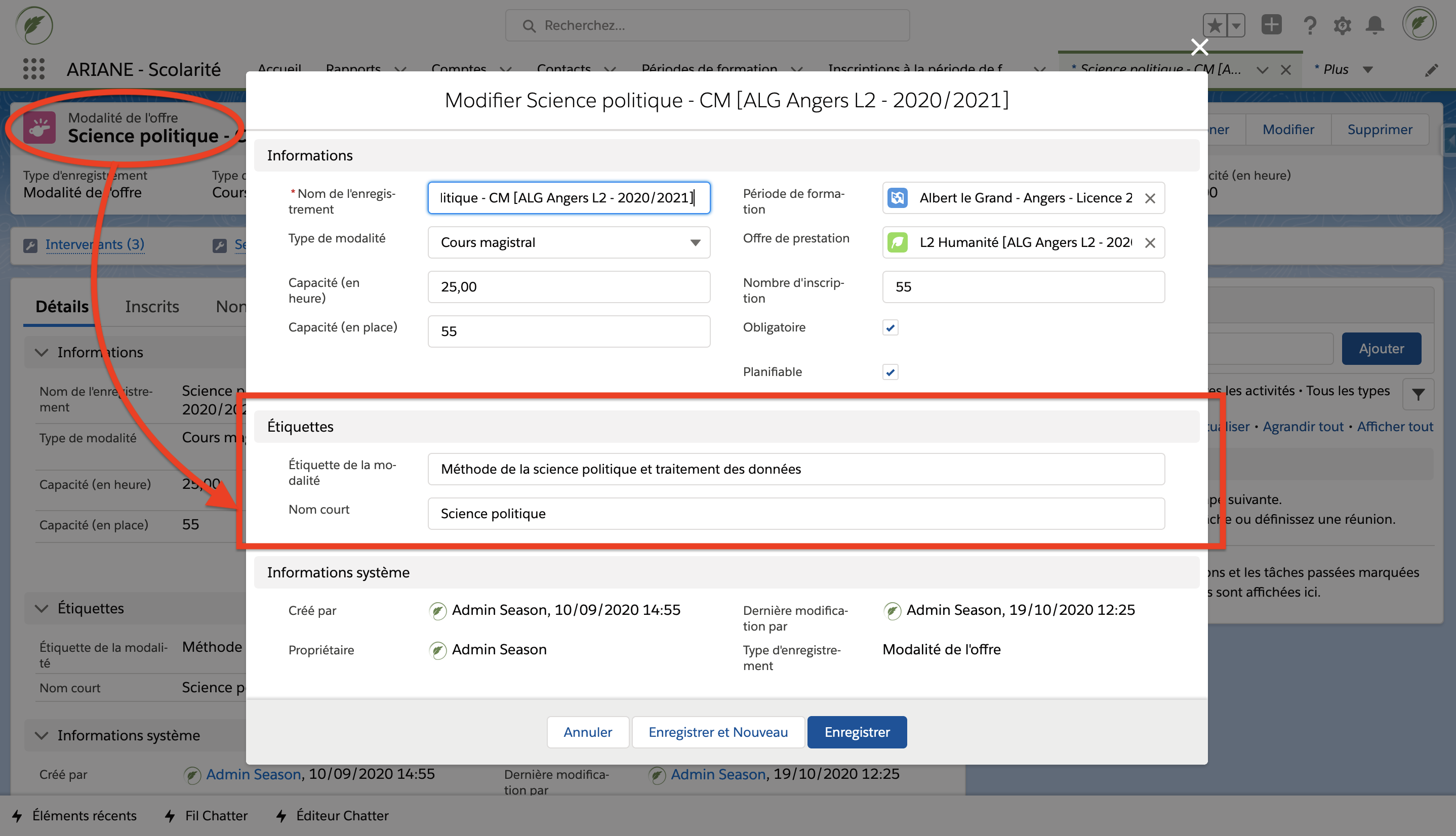1456x836 pixels.
Task: Click the App Launcher dots icon
Action: pos(33,69)
